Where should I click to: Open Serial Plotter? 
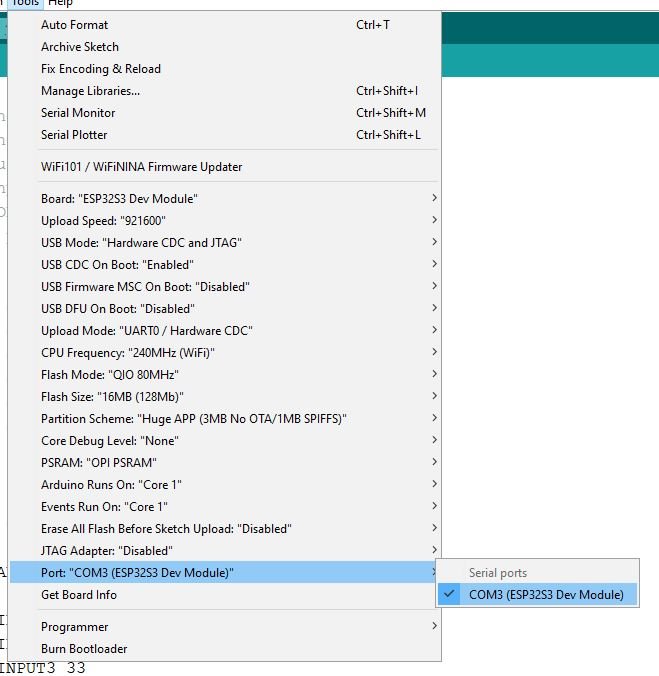[x=74, y=135]
